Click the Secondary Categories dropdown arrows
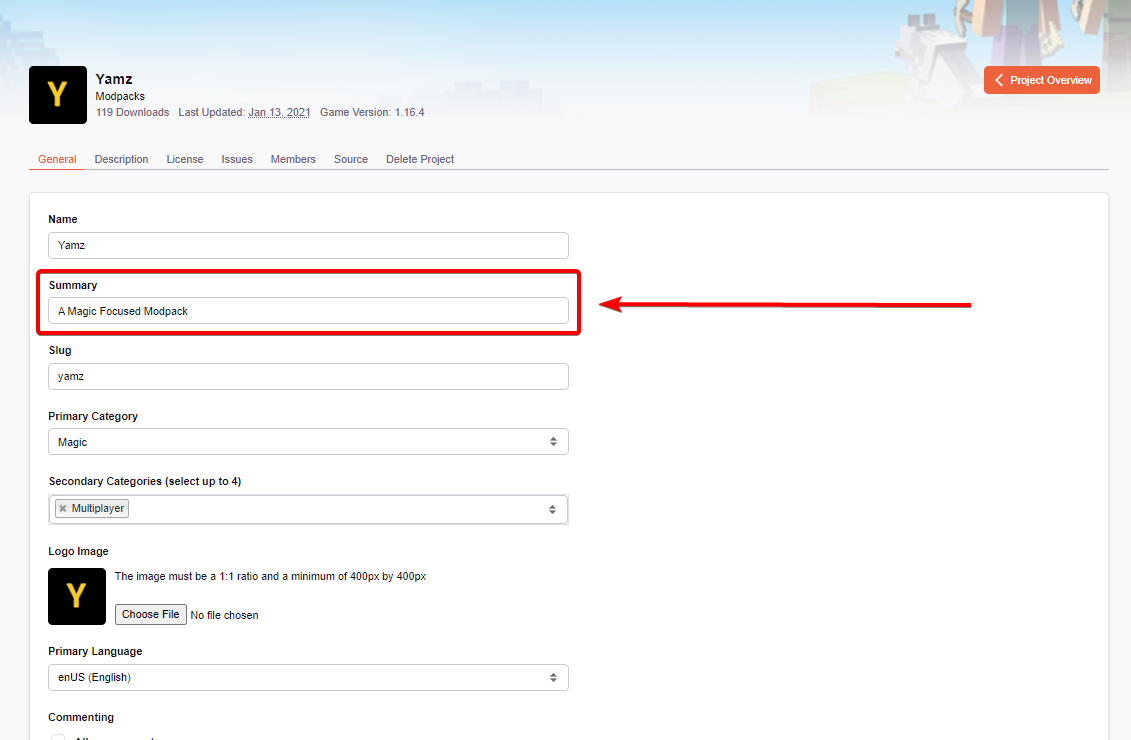Image resolution: width=1131 pixels, height=740 pixels. point(553,509)
